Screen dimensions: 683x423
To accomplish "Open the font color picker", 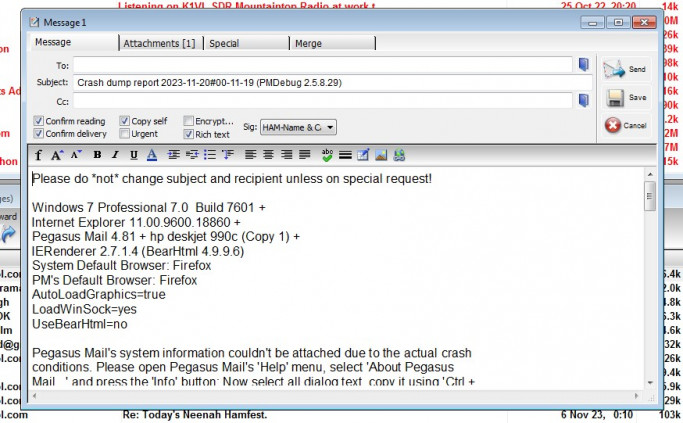I will (x=151, y=155).
